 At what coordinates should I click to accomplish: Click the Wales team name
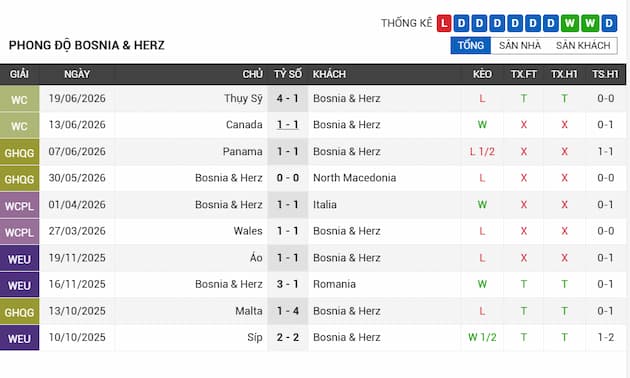click(248, 231)
